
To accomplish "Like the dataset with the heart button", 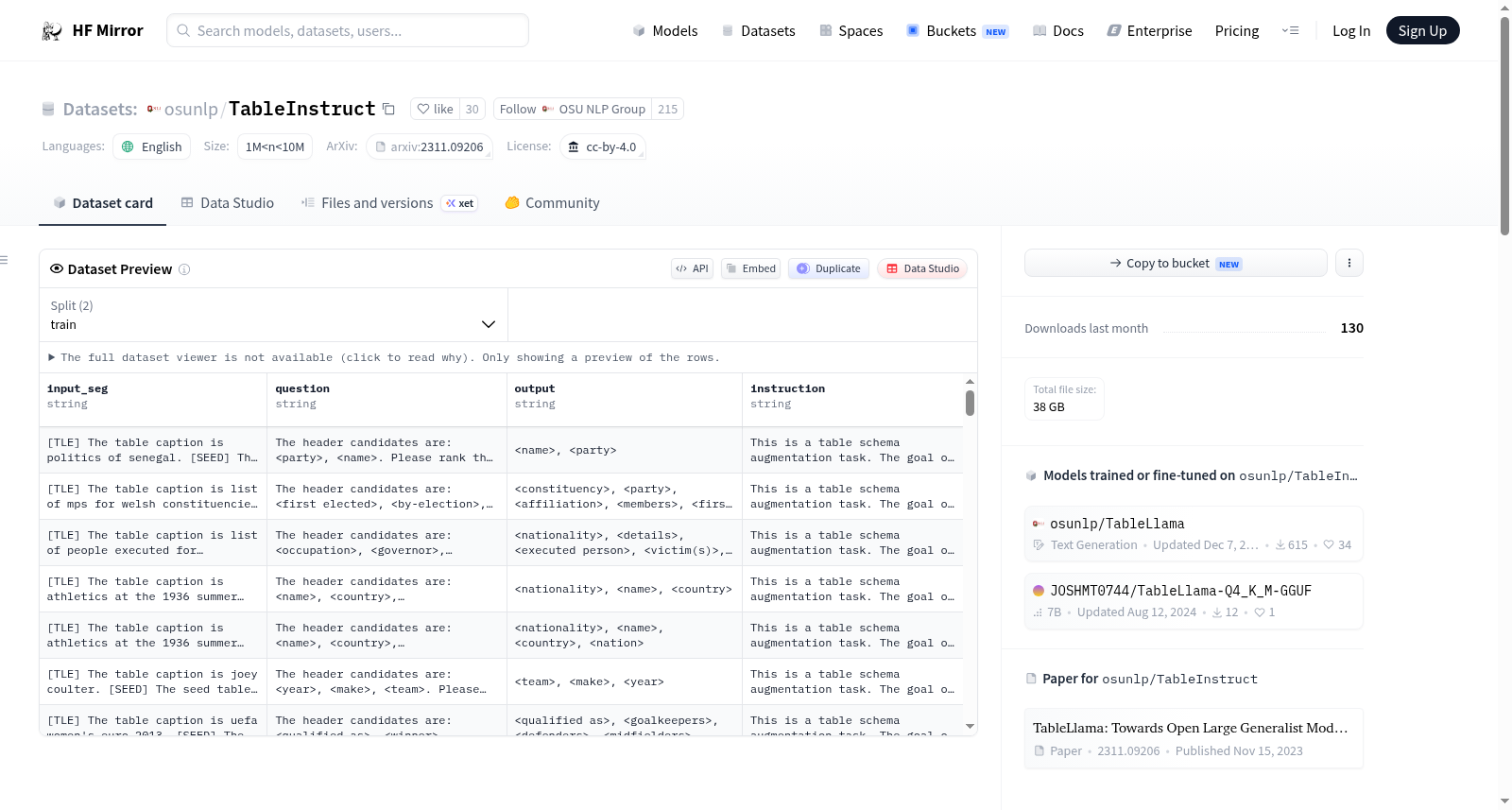I will (436, 109).
